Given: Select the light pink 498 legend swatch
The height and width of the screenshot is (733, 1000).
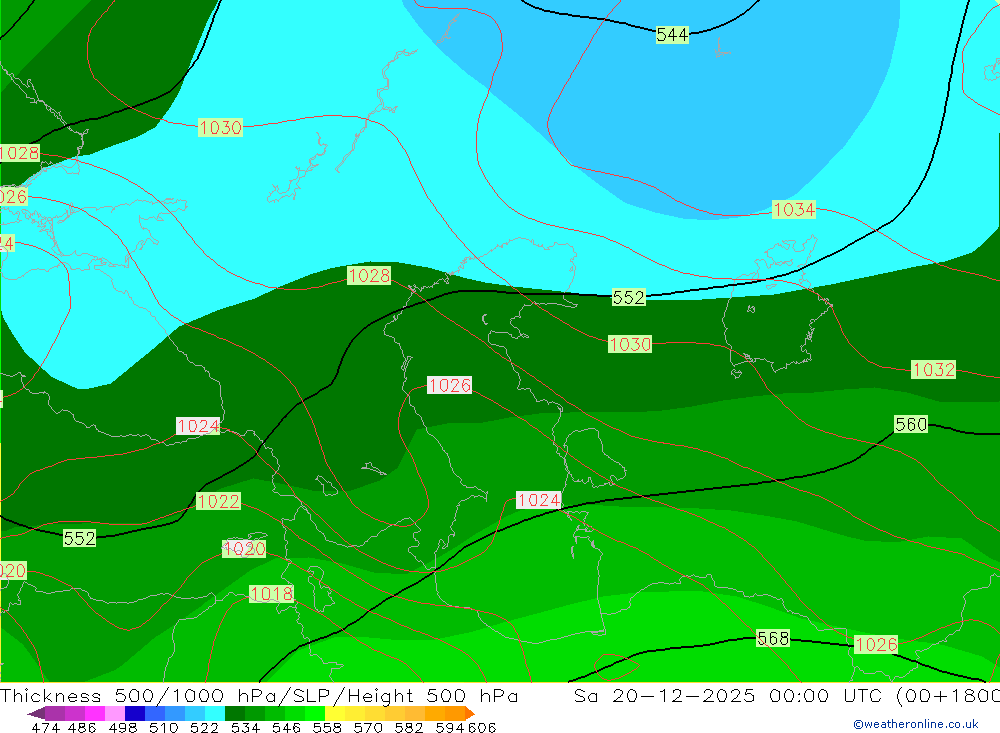Looking at the screenshot, I should (115, 713).
